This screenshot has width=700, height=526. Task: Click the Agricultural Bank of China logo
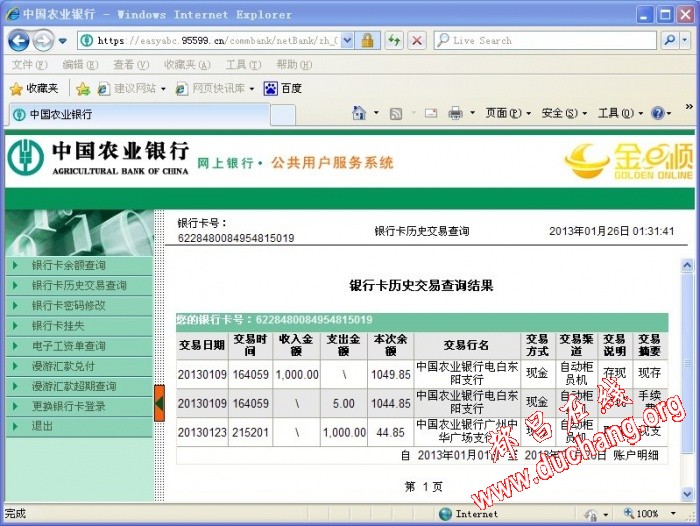coord(98,158)
